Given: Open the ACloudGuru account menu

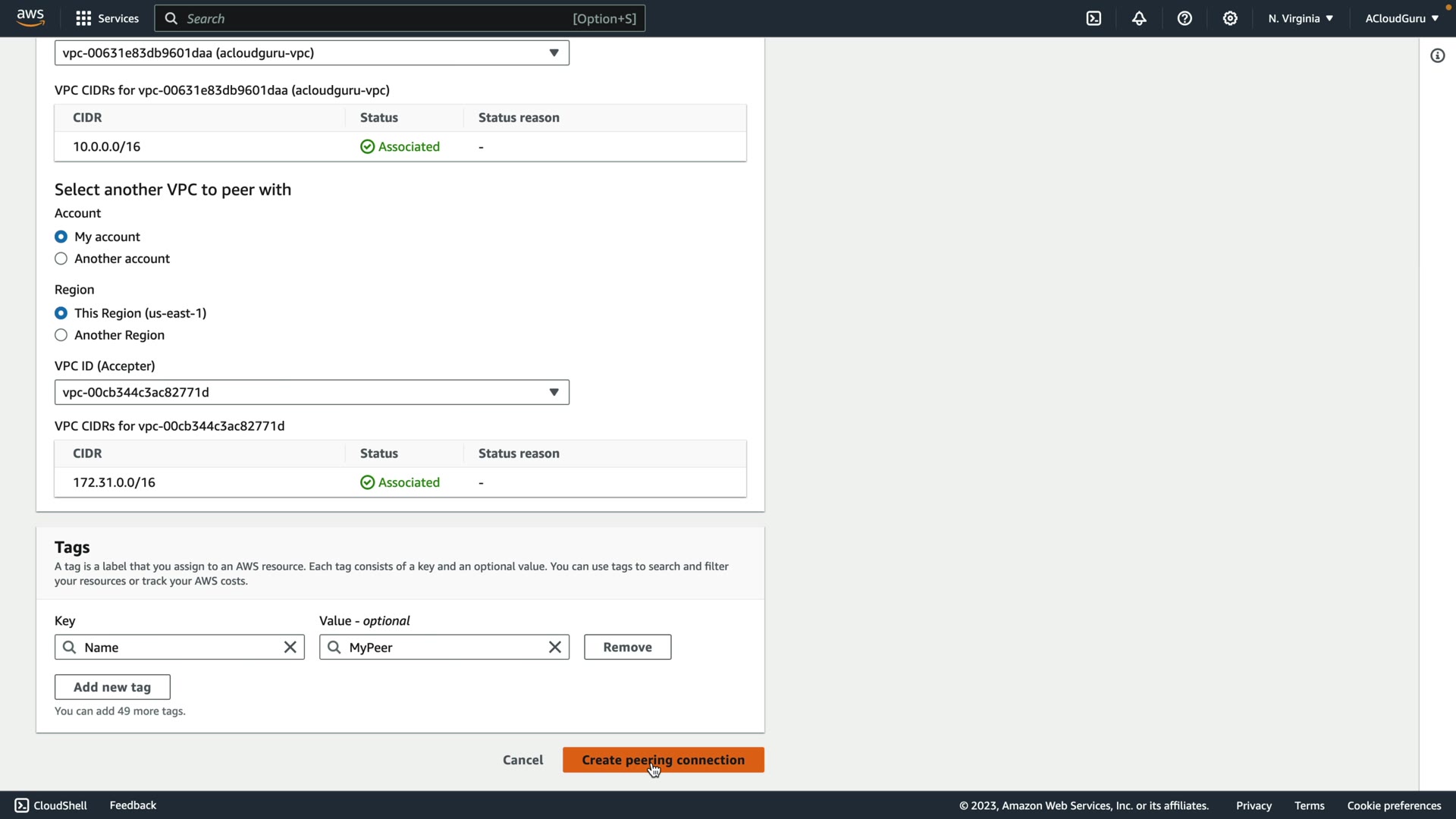Looking at the screenshot, I should coord(1401,18).
